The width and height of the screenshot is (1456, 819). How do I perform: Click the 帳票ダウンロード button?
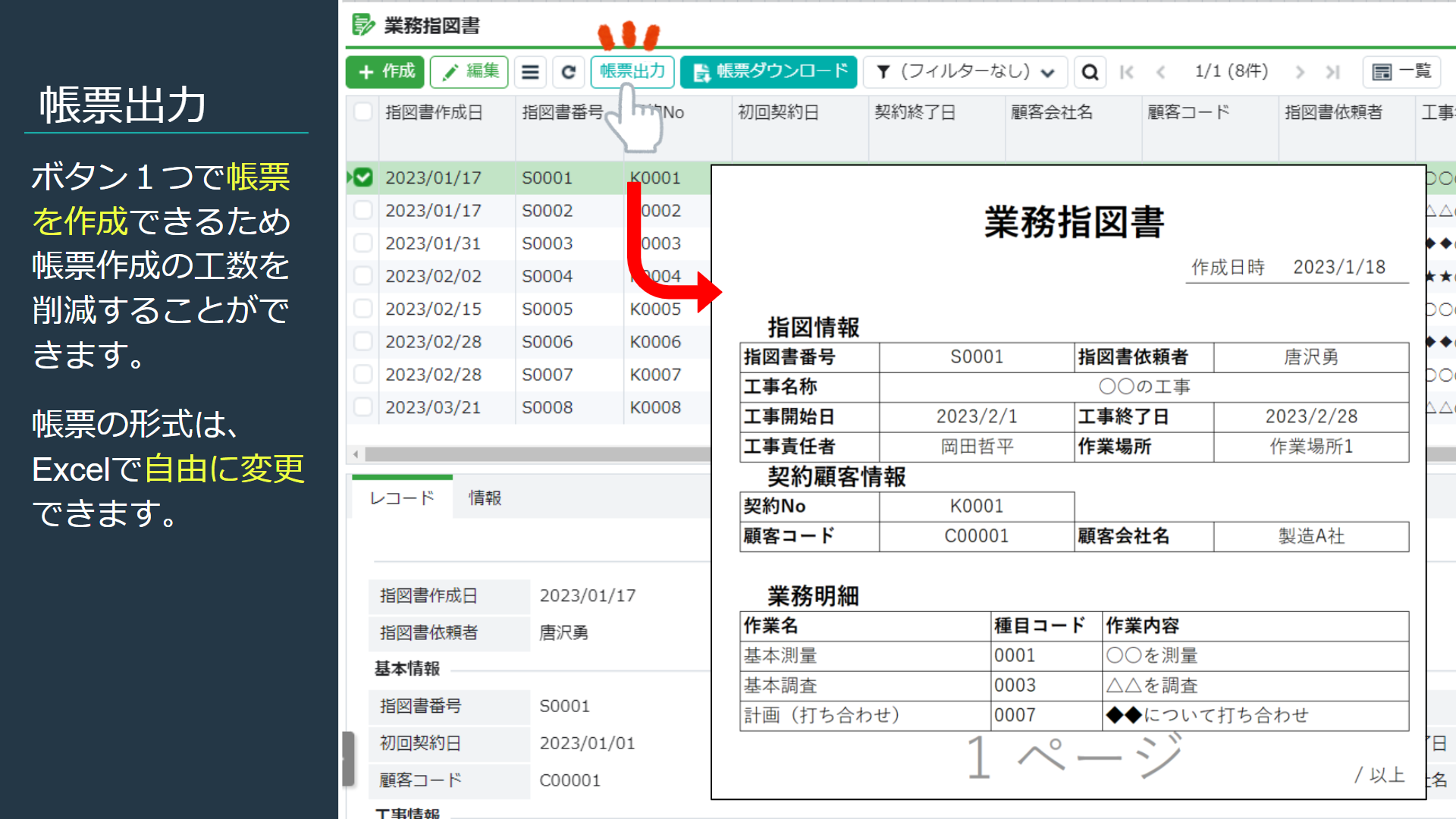[769, 72]
